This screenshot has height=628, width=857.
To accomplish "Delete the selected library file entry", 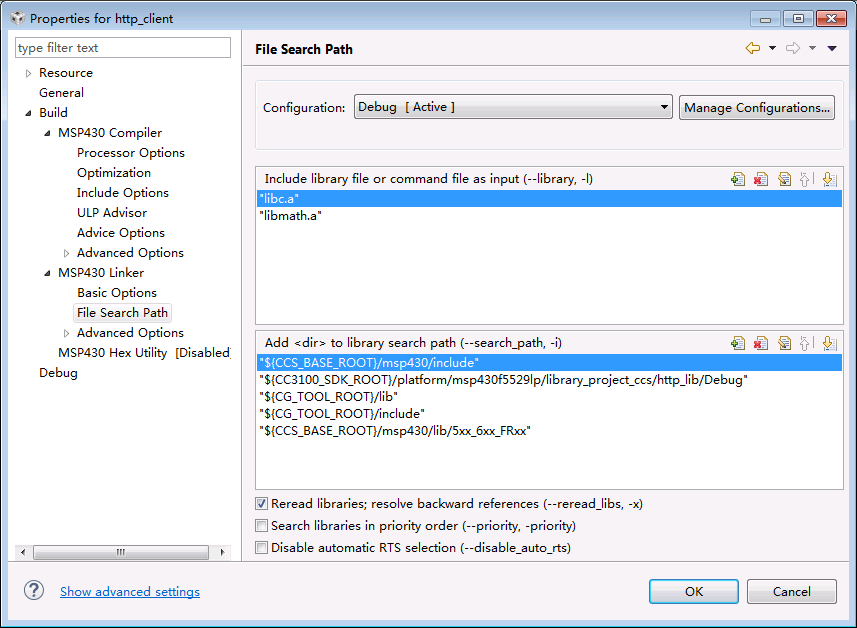I will point(761,179).
